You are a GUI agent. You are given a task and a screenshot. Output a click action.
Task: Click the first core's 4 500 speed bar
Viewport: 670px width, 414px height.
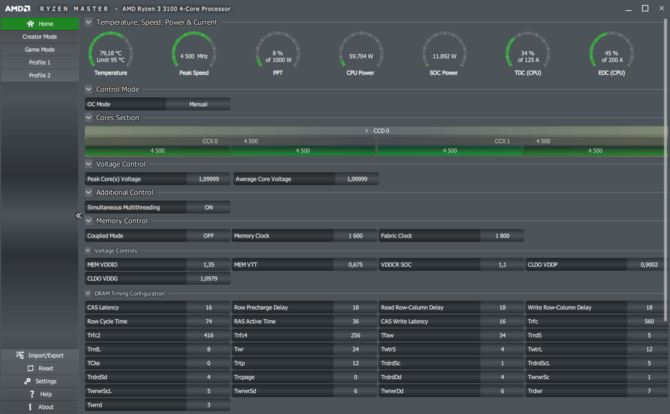(x=157, y=150)
